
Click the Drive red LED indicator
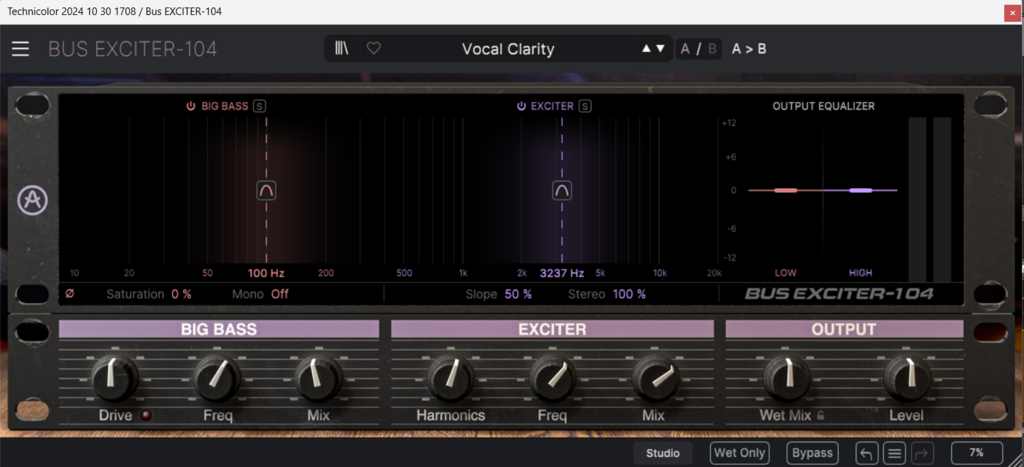146,415
